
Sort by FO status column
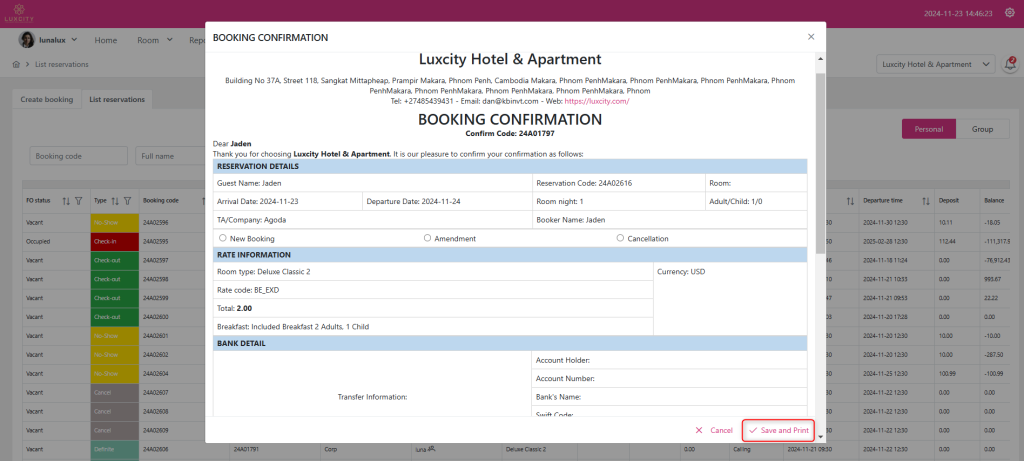(x=66, y=200)
